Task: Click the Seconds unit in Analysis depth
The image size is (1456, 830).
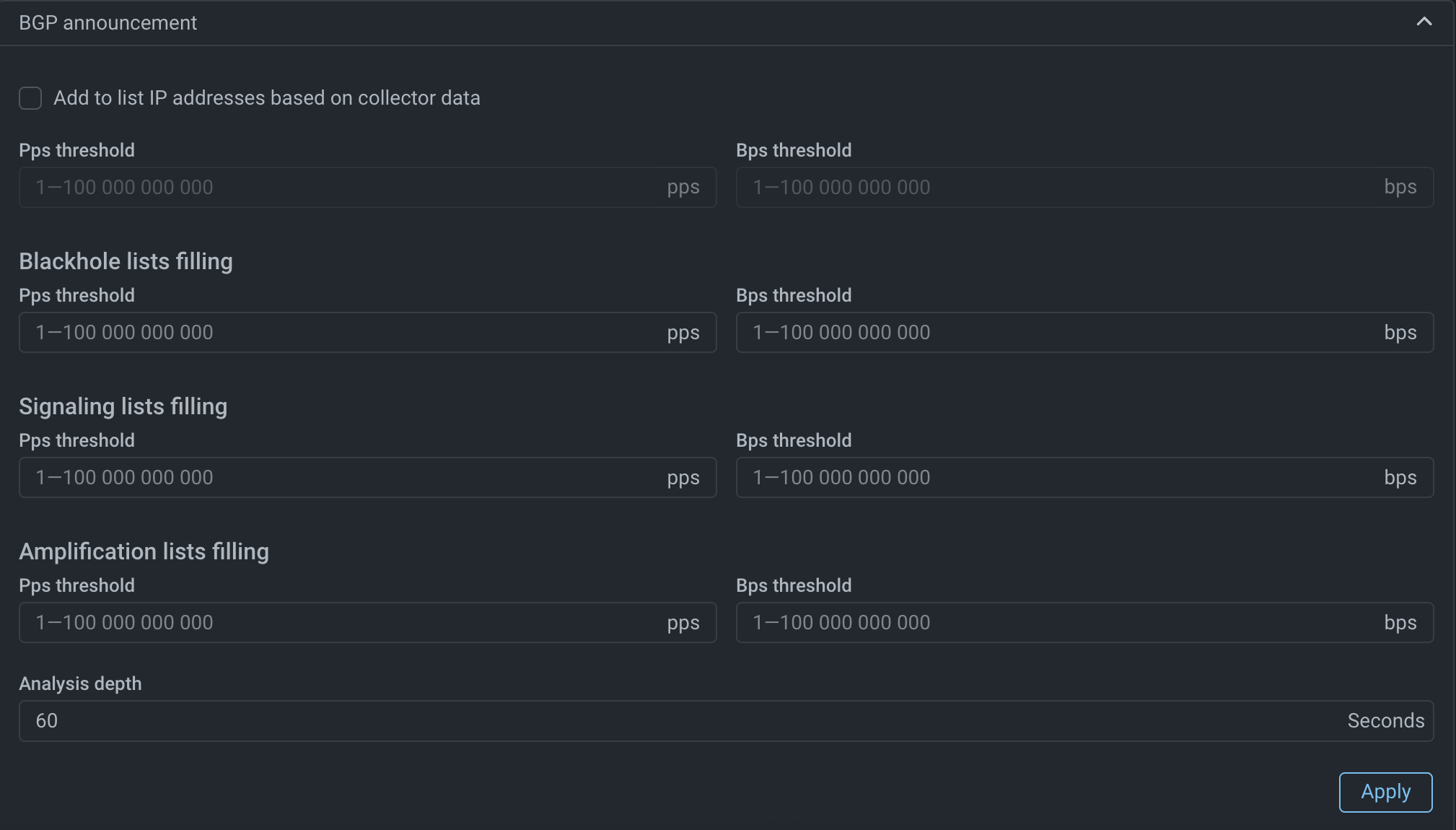Action: pos(1385,721)
